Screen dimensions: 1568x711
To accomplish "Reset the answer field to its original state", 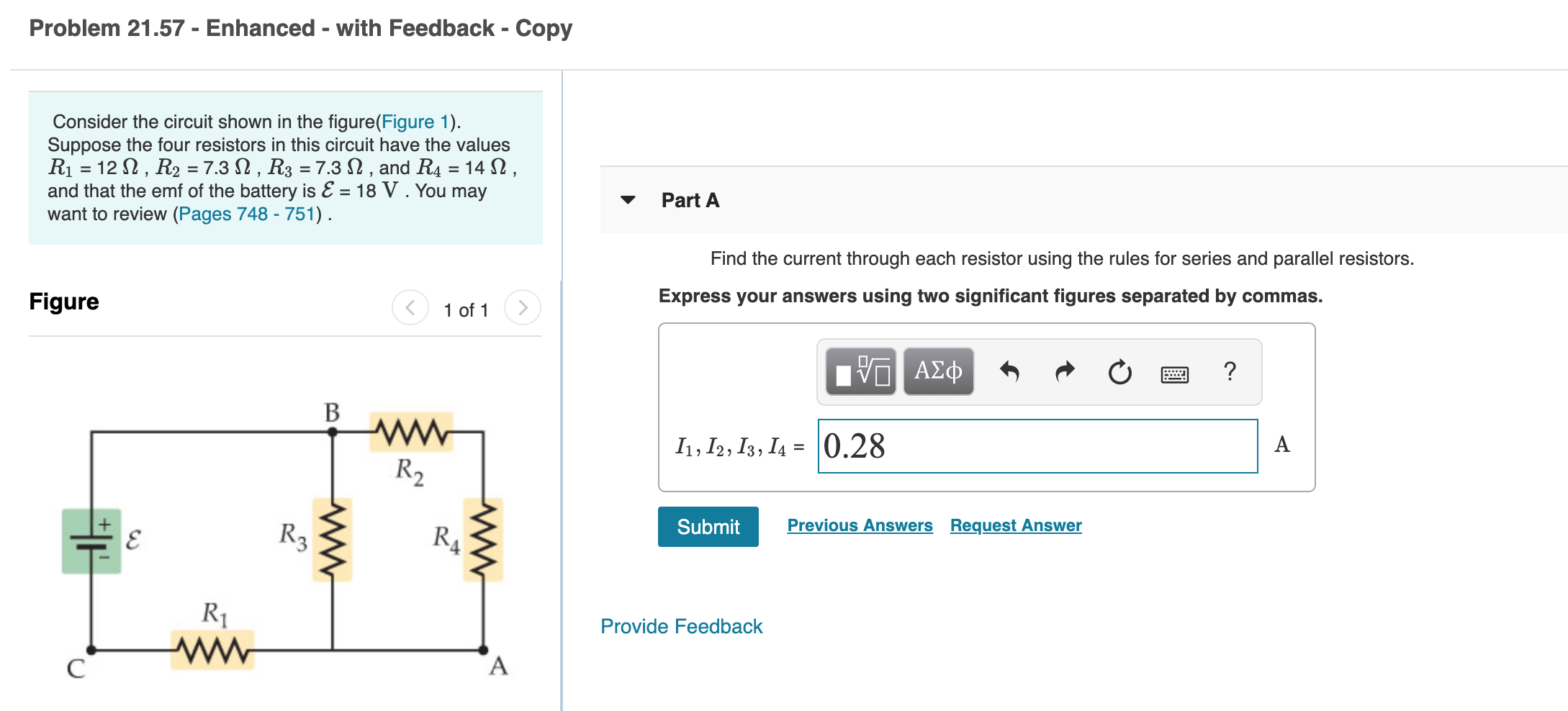I will click(1119, 371).
